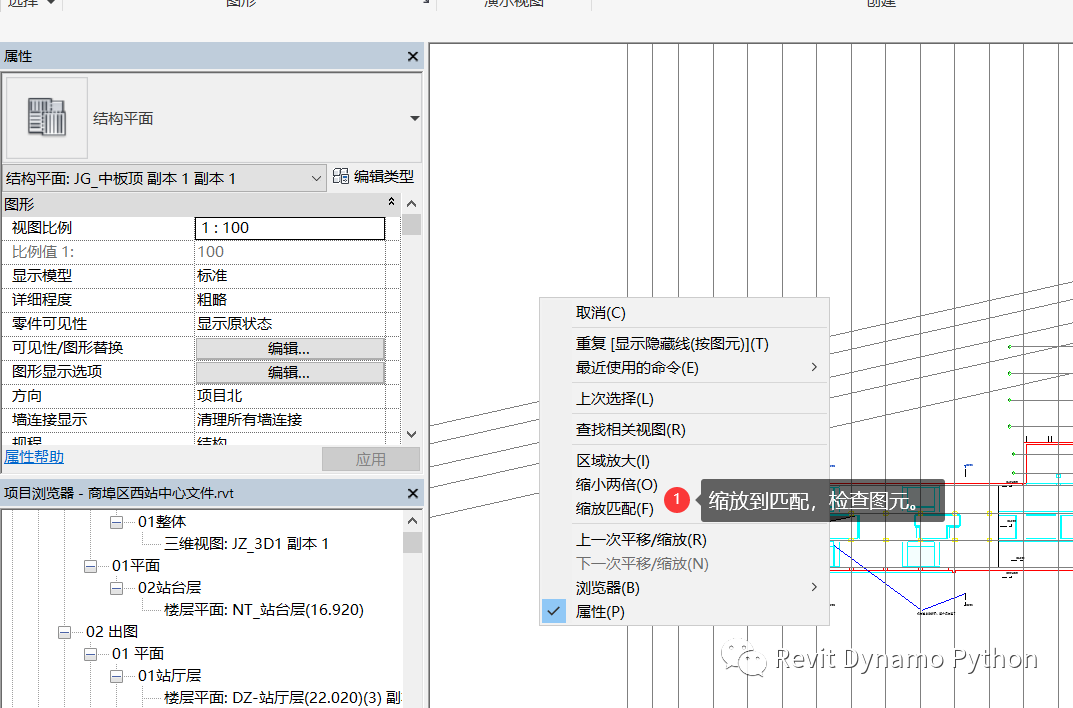The image size is (1073, 708).
Task: Choose 缩放匹配(F) in context menu
Action: [x=615, y=508]
